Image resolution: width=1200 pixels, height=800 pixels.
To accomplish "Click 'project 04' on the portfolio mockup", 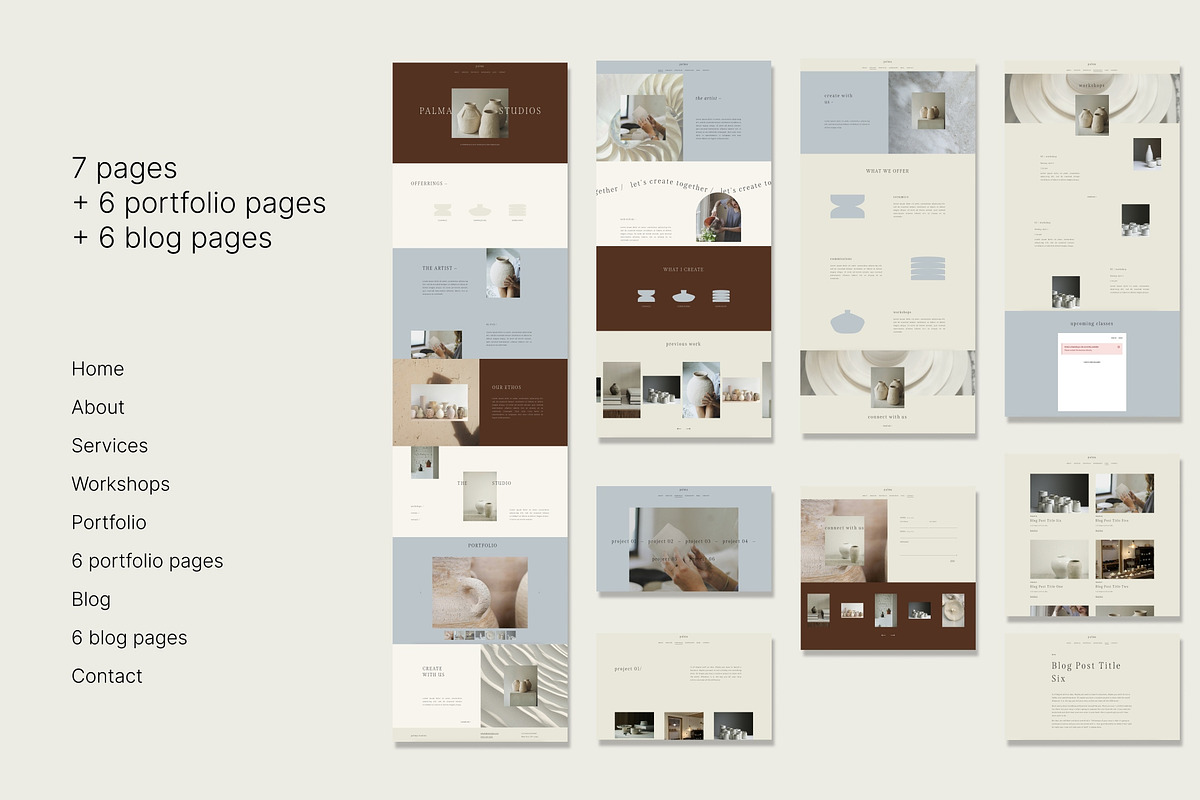I will click(x=734, y=541).
